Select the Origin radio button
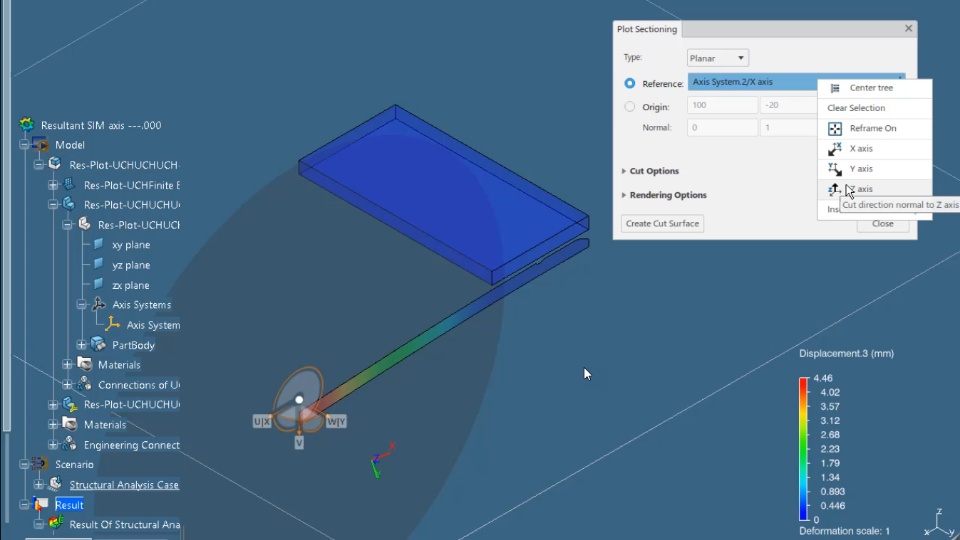Viewport: 960px width, 540px height. tap(629, 107)
